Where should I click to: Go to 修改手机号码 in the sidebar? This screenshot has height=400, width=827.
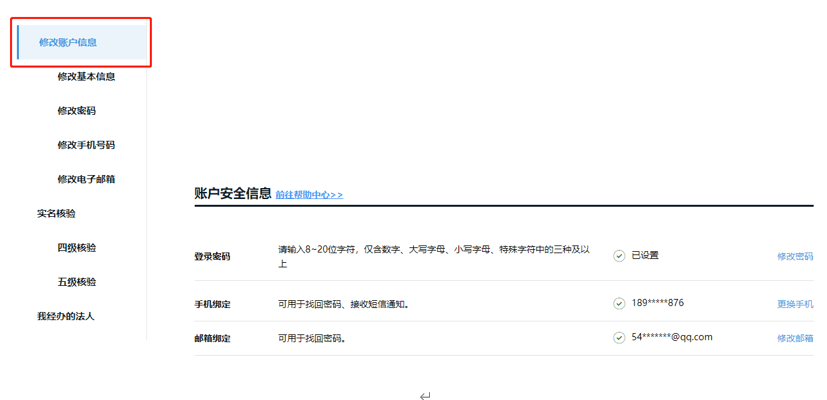coord(86,145)
